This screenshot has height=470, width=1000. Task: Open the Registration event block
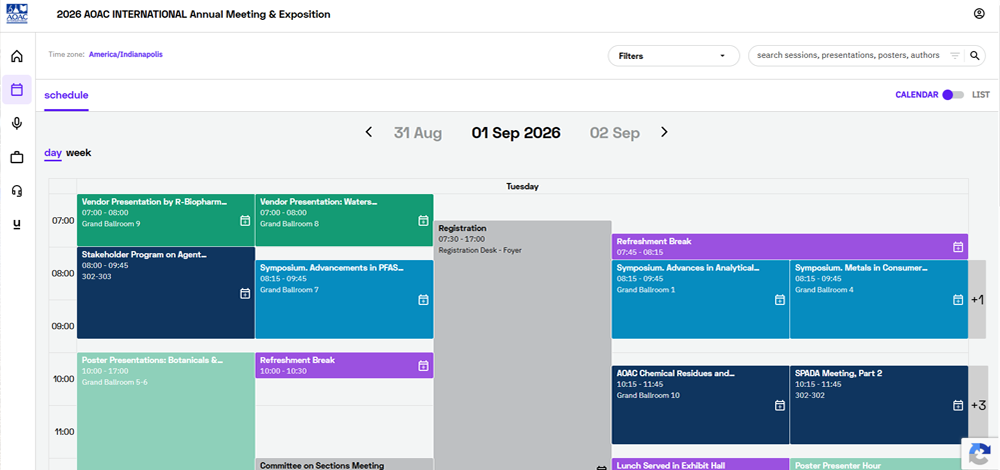(x=522, y=345)
